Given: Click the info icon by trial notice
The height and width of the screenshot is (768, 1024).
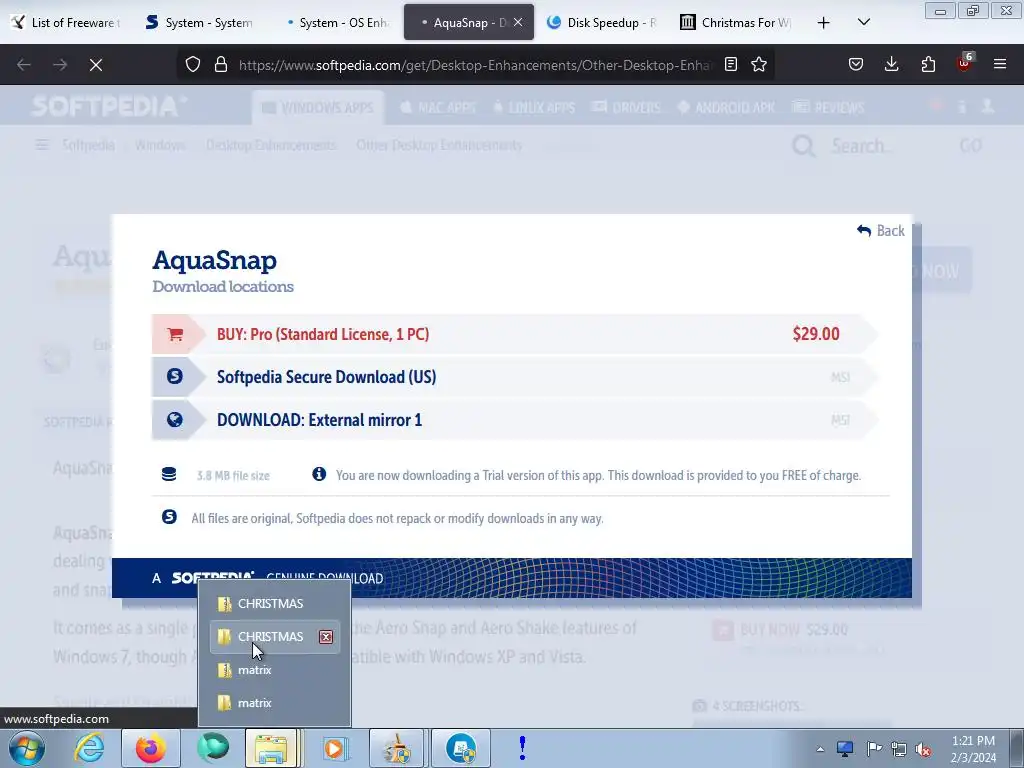Looking at the screenshot, I should click(319, 474).
